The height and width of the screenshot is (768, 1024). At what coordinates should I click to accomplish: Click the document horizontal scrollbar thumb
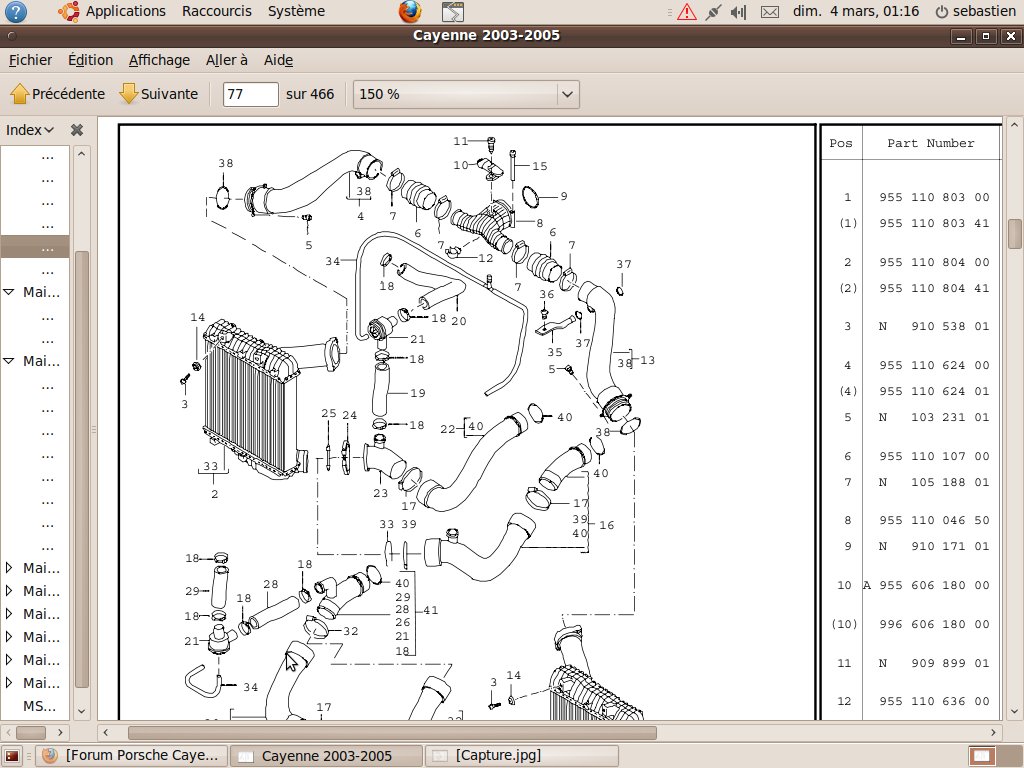pos(392,732)
